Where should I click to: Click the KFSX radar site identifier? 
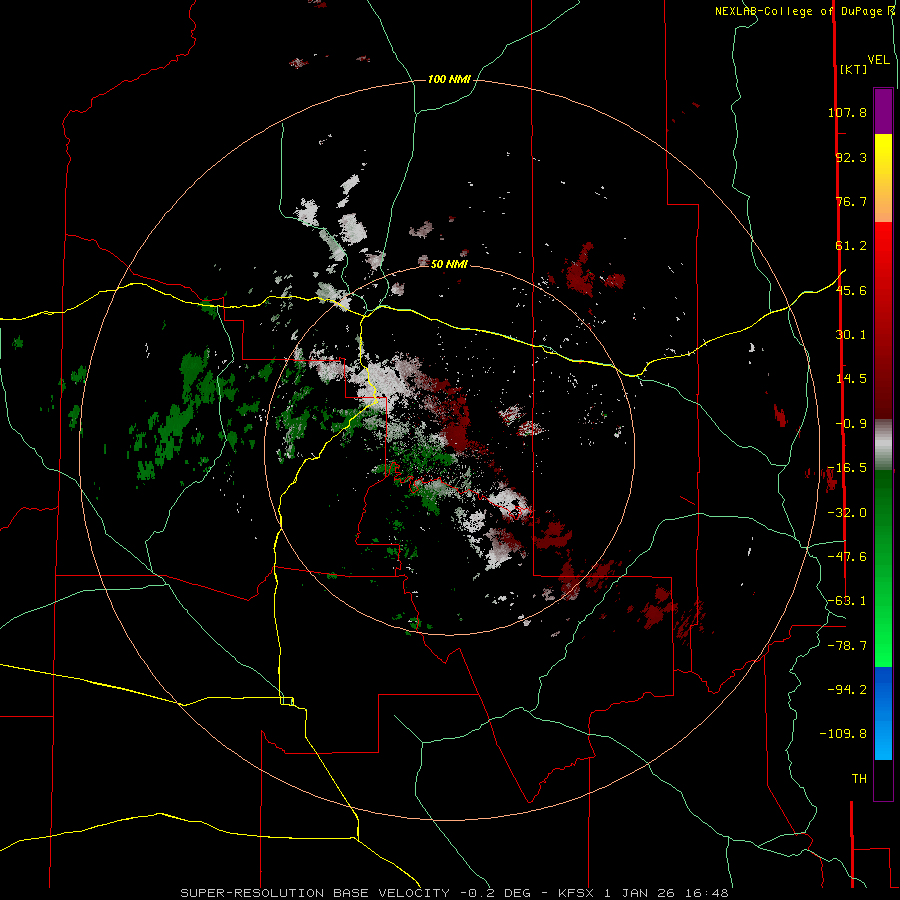[576, 893]
